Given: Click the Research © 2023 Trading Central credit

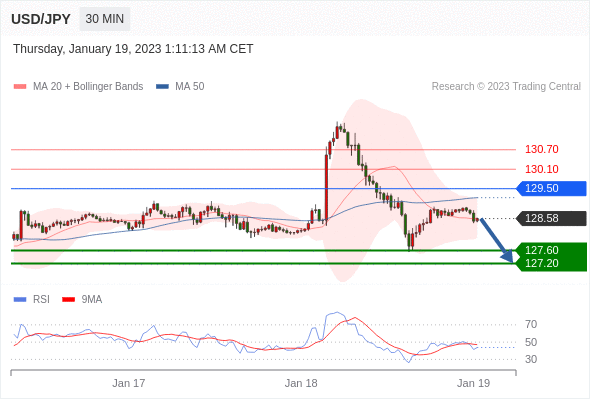Looking at the screenshot, I should click(x=506, y=87).
